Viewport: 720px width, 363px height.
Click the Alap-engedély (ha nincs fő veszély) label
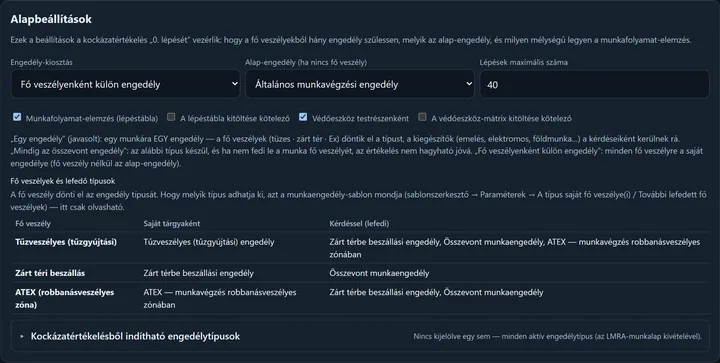click(x=306, y=62)
